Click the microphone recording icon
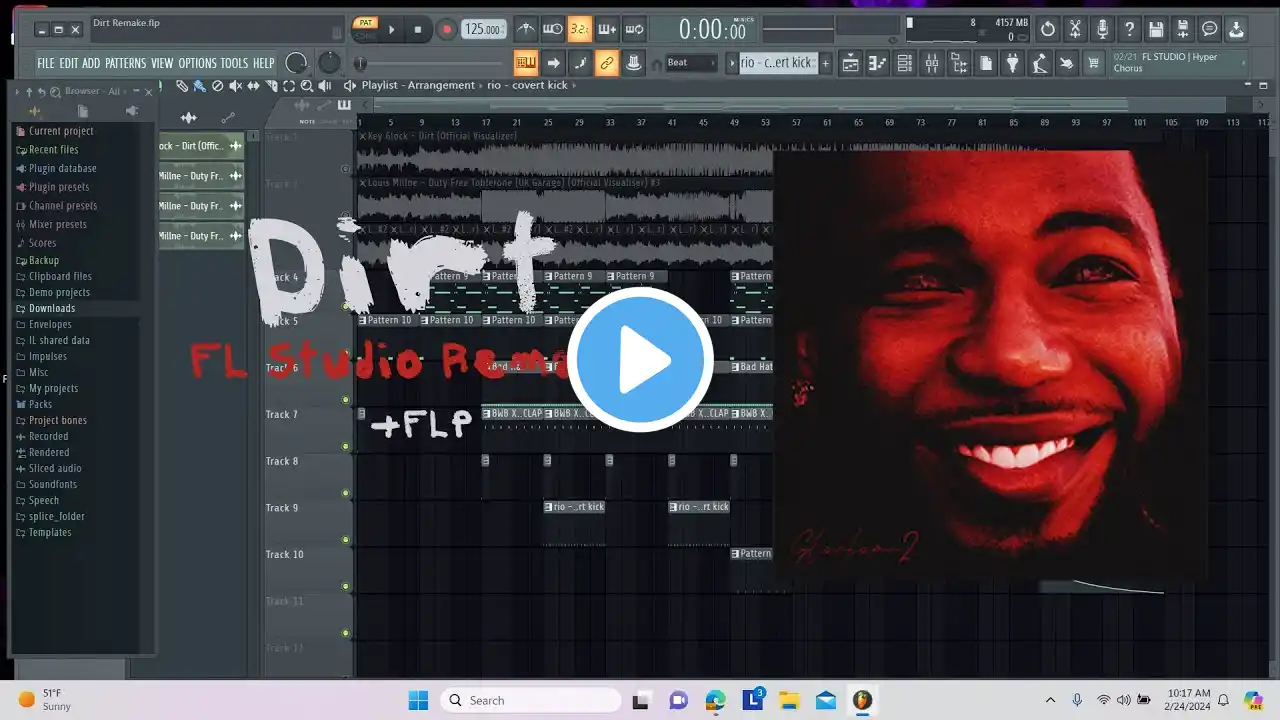 tap(1102, 30)
